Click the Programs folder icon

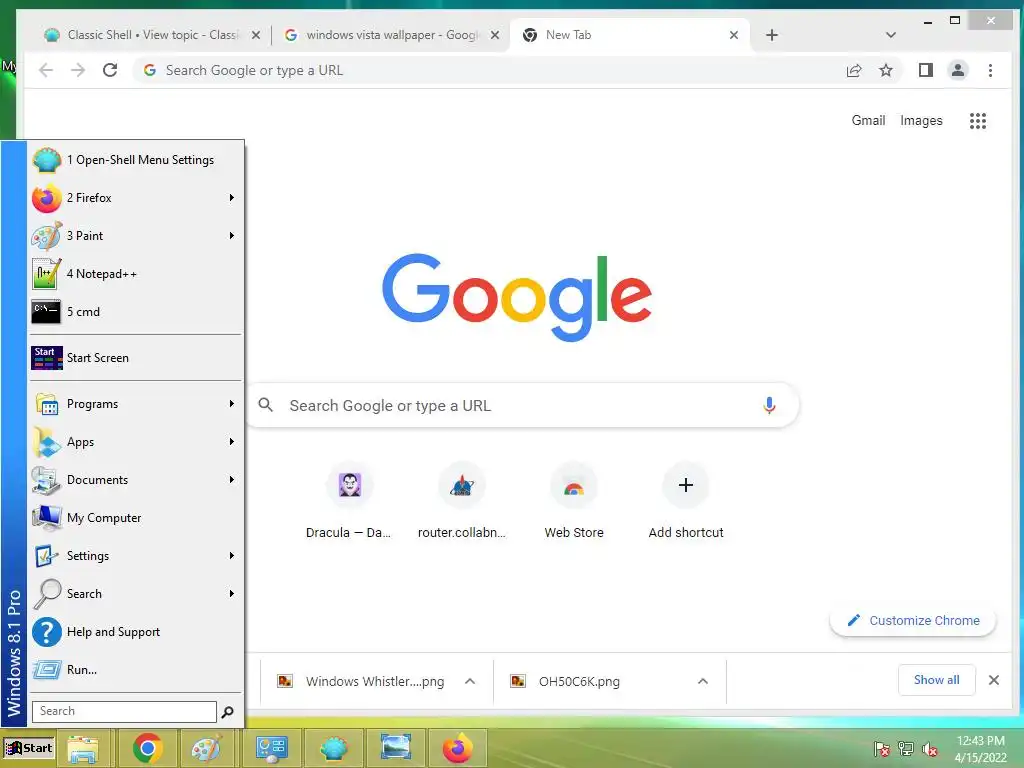tap(46, 404)
